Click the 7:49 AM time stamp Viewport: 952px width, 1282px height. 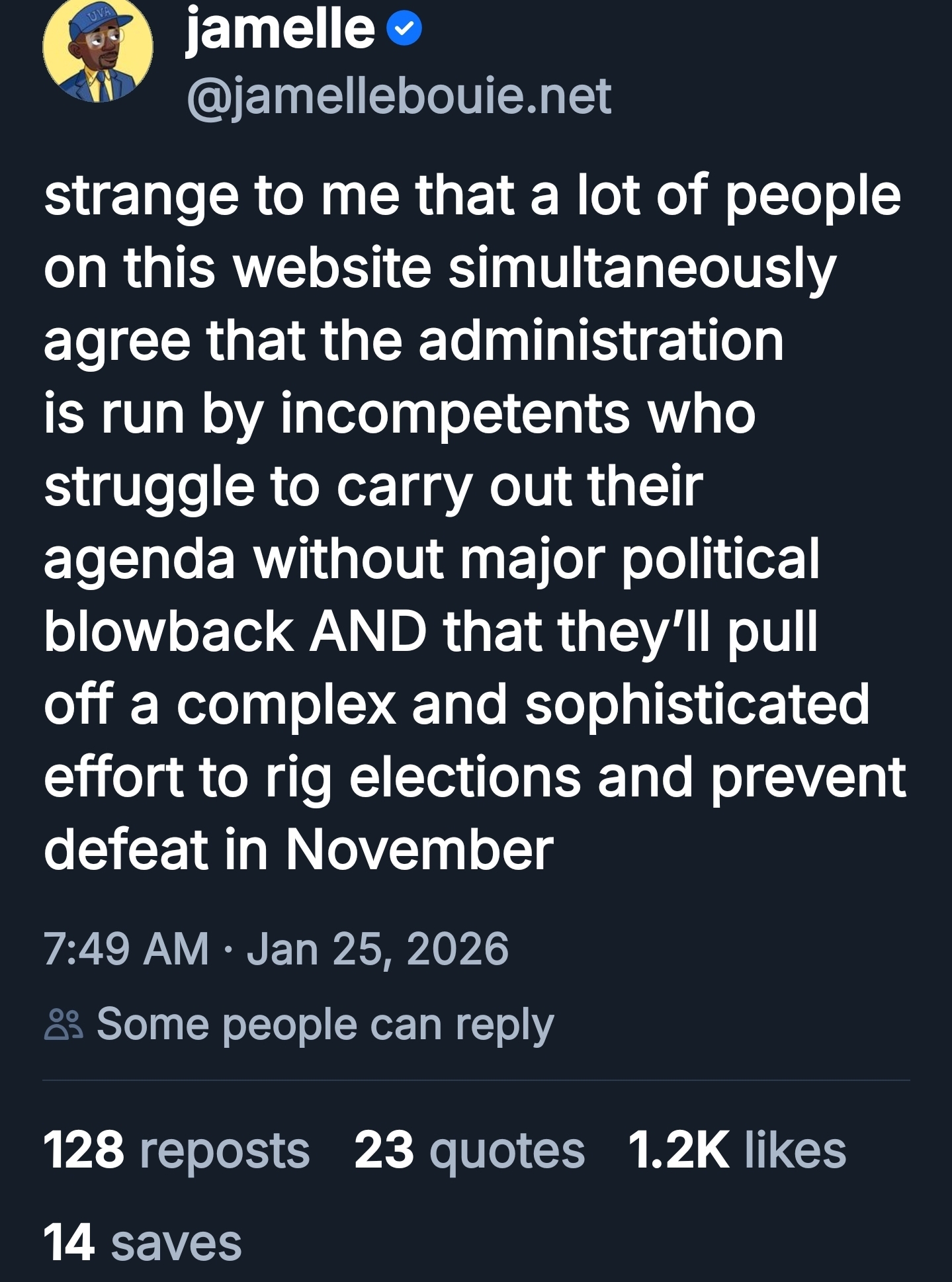coord(126,949)
